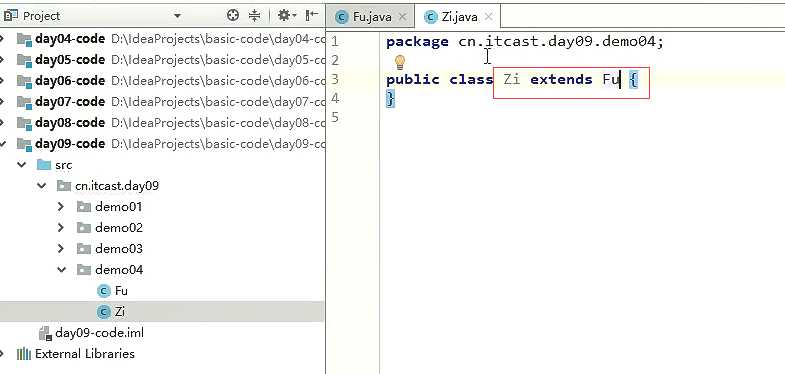Expand the demo01 package
This screenshot has height=374, width=785.
(x=61, y=207)
